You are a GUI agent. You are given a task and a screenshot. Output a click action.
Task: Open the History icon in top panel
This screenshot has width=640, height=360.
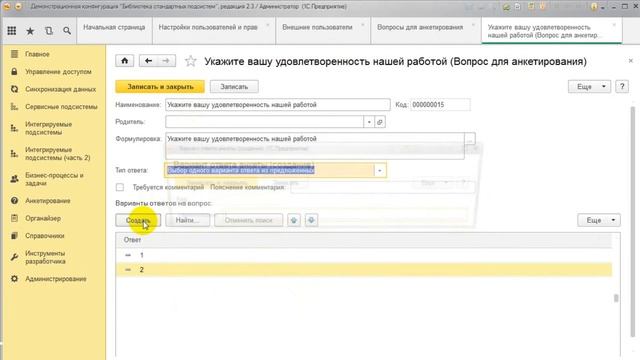(49, 31)
